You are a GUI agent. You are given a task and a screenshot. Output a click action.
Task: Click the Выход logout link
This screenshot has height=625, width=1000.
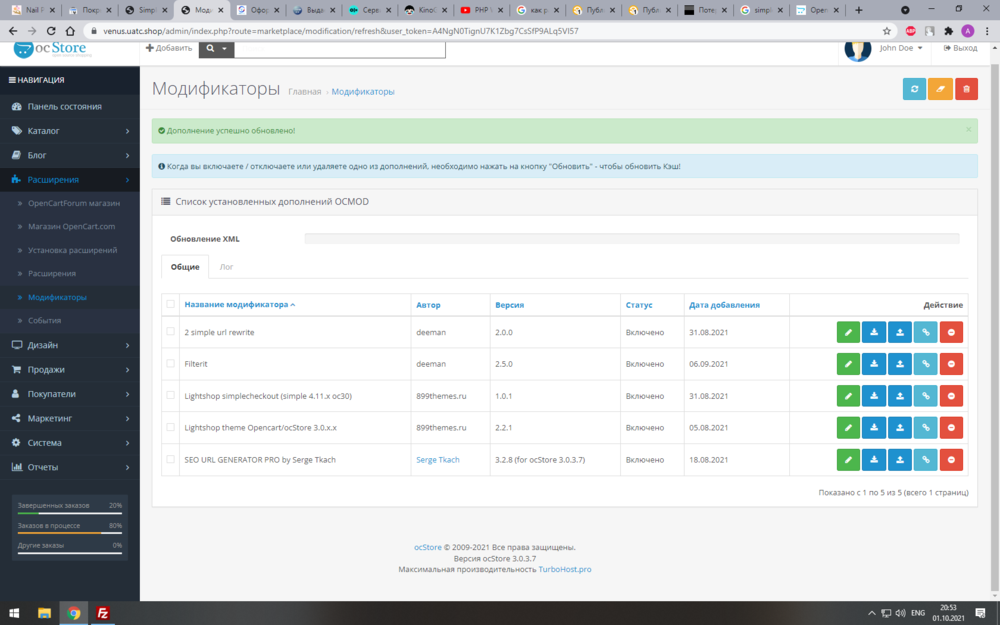pyautogui.click(x=960, y=48)
